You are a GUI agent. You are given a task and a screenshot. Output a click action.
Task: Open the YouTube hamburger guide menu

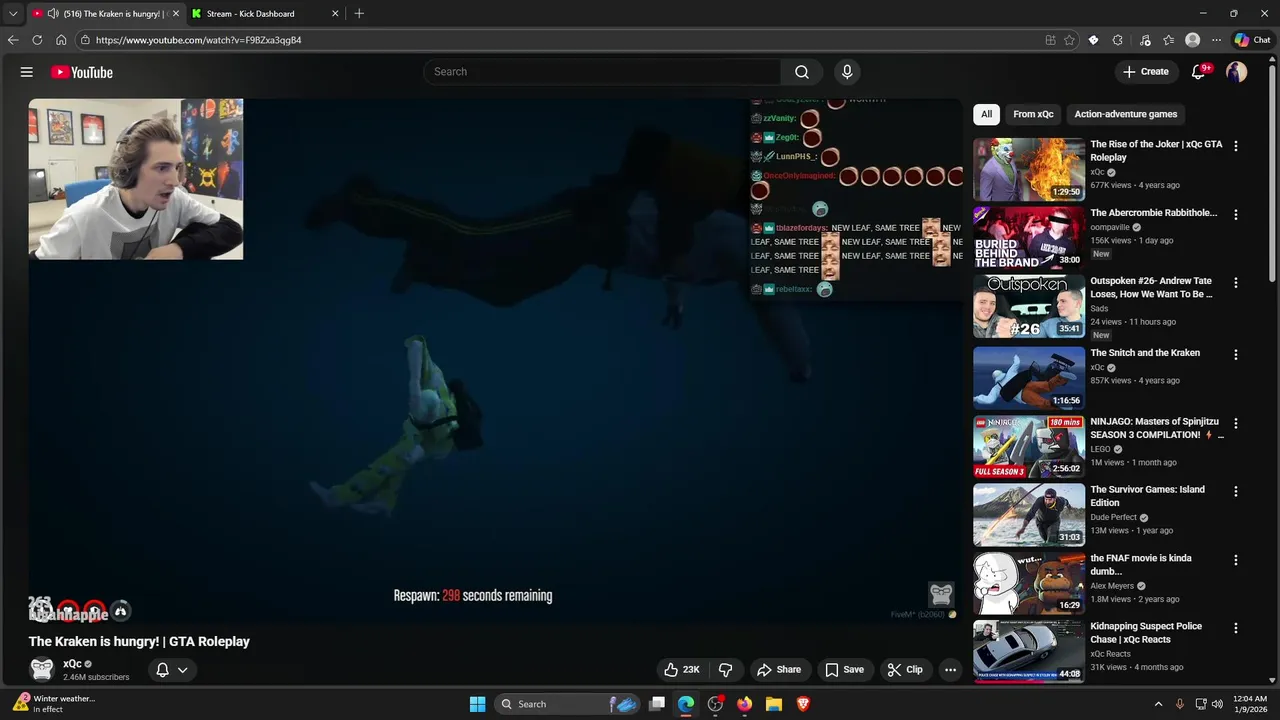[x=27, y=72]
